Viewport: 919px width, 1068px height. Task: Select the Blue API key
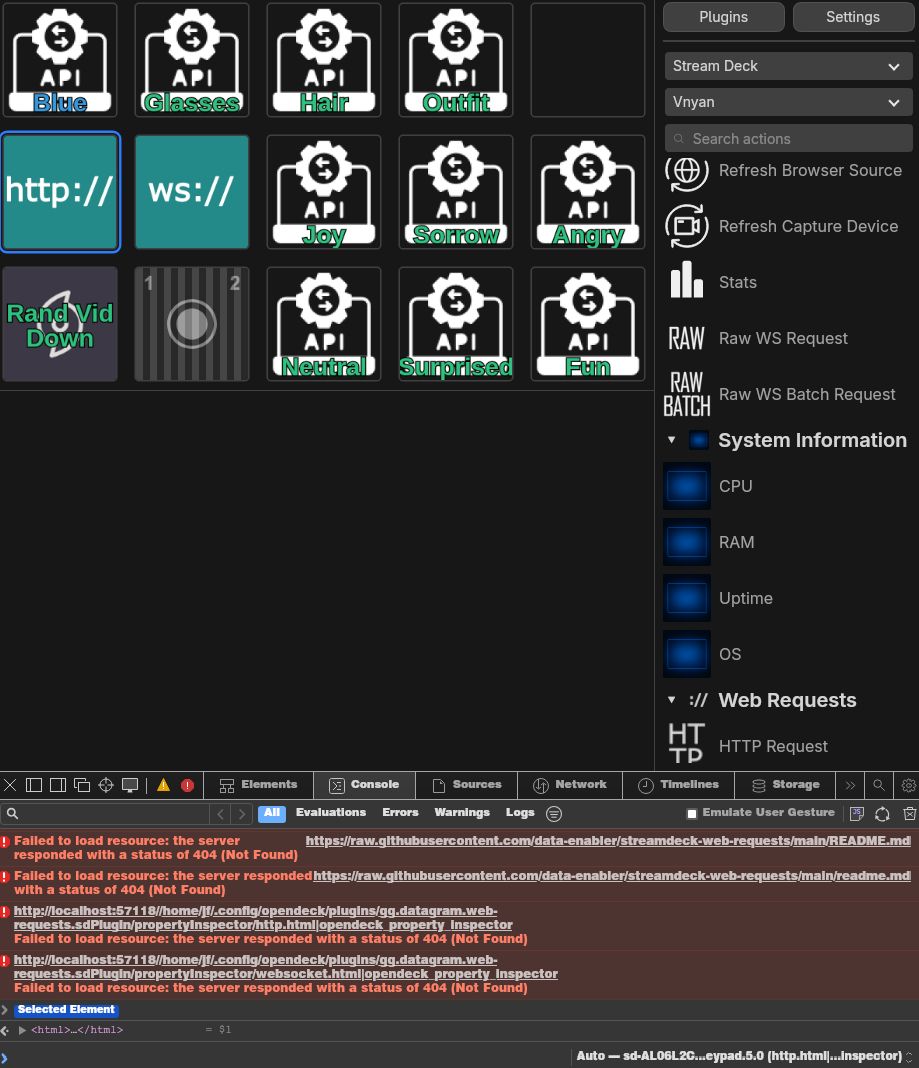click(60, 60)
